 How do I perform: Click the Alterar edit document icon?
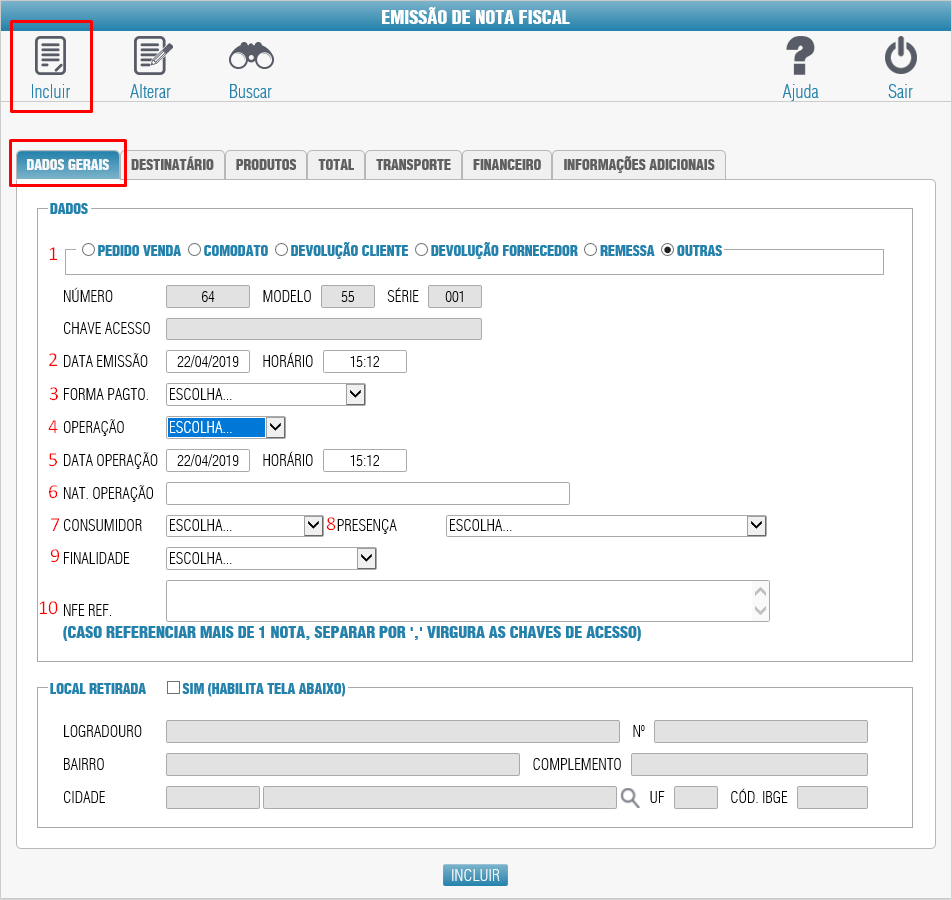pos(152,56)
